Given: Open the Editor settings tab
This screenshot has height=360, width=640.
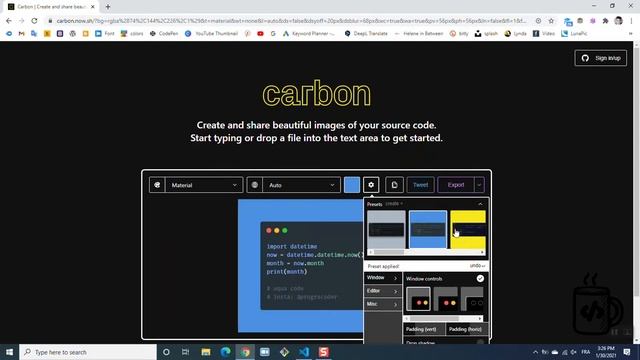Looking at the screenshot, I should click(x=382, y=291).
